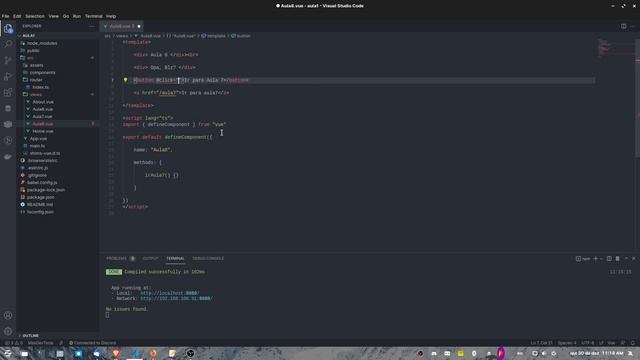This screenshot has width=640, height=360.
Task: Open the Go menu
Action: (66, 16)
